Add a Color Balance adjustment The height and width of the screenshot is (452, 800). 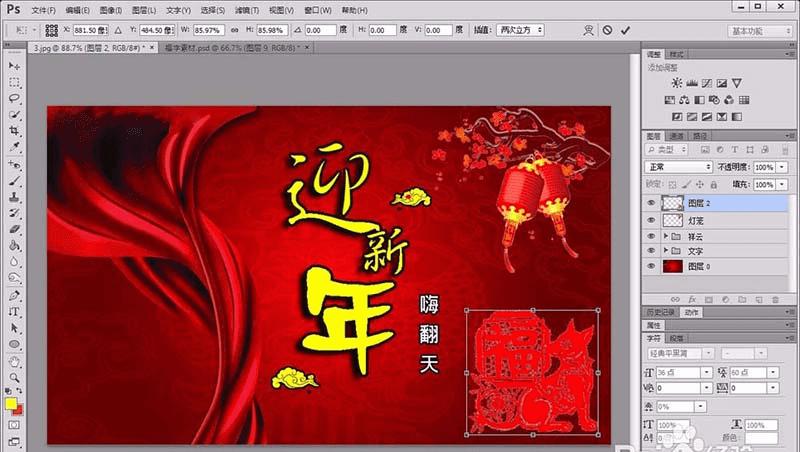point(684,100)
